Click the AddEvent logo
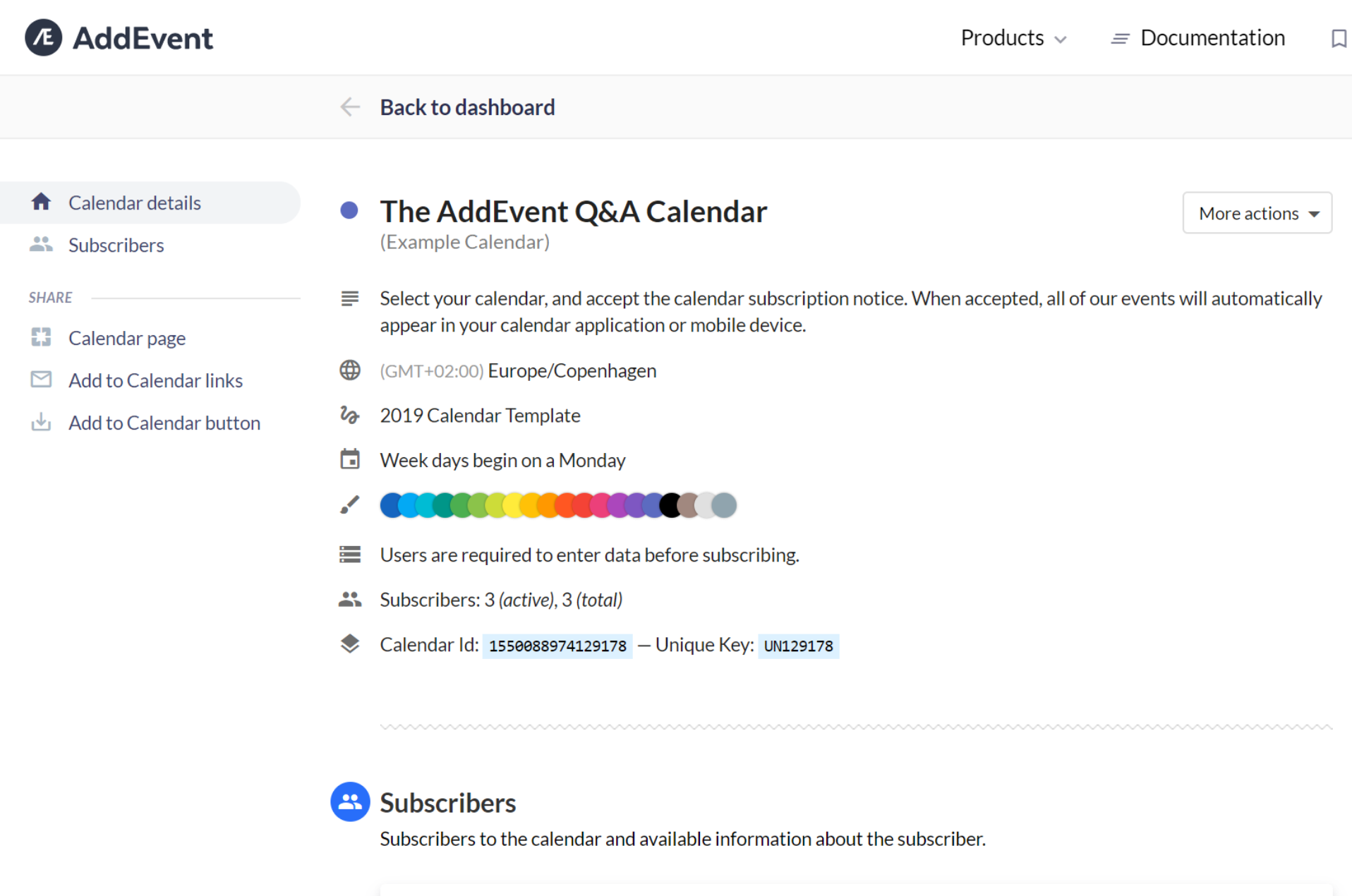The image size is (1352, 896). (x=119, y=37)
